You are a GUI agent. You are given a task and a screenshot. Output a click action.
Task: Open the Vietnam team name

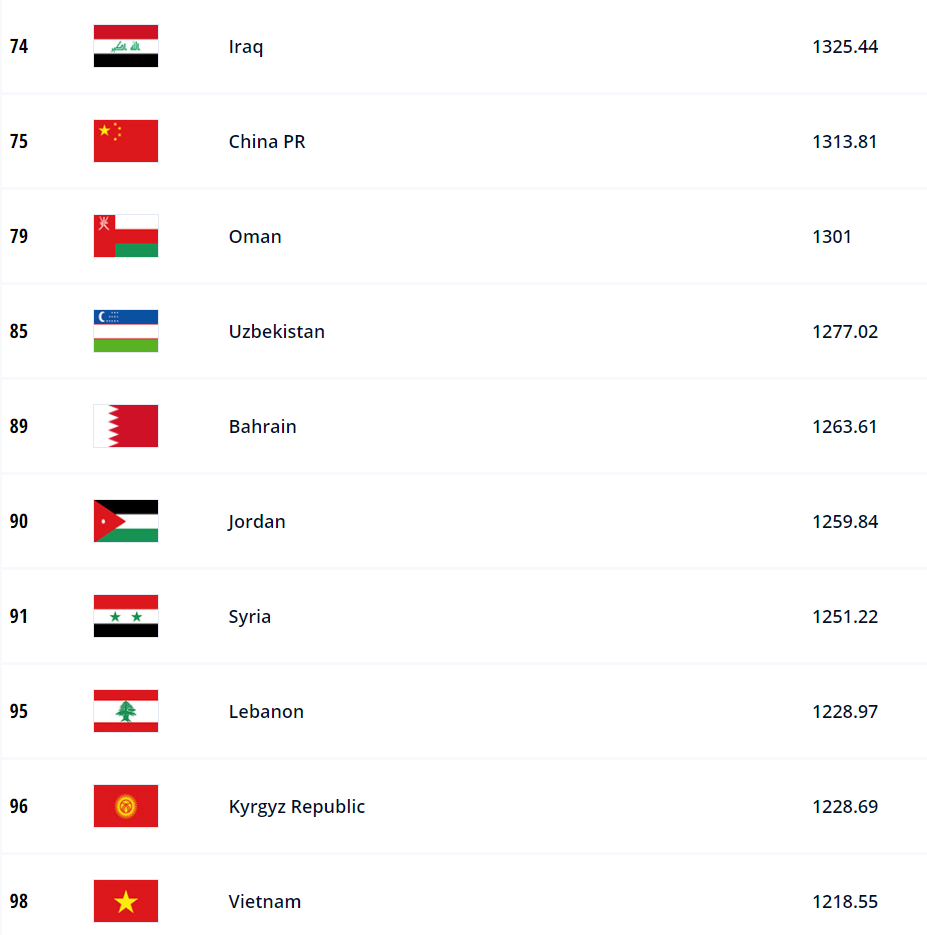click(x=265, y=902)
